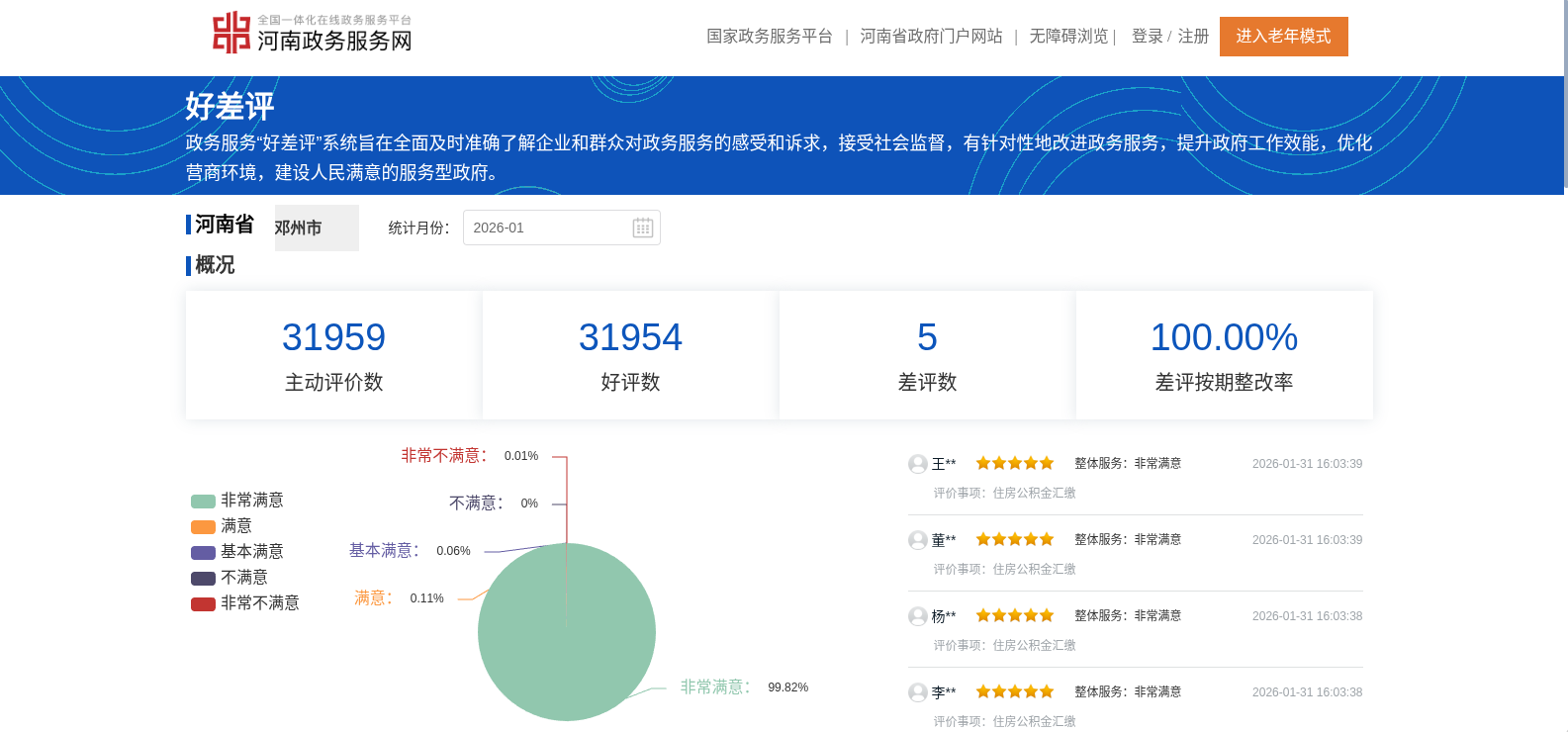Click 整体服务: 非常满意 in 董** review
1568x732 pixels.
pyautogui.click(x=1128, y=539)
